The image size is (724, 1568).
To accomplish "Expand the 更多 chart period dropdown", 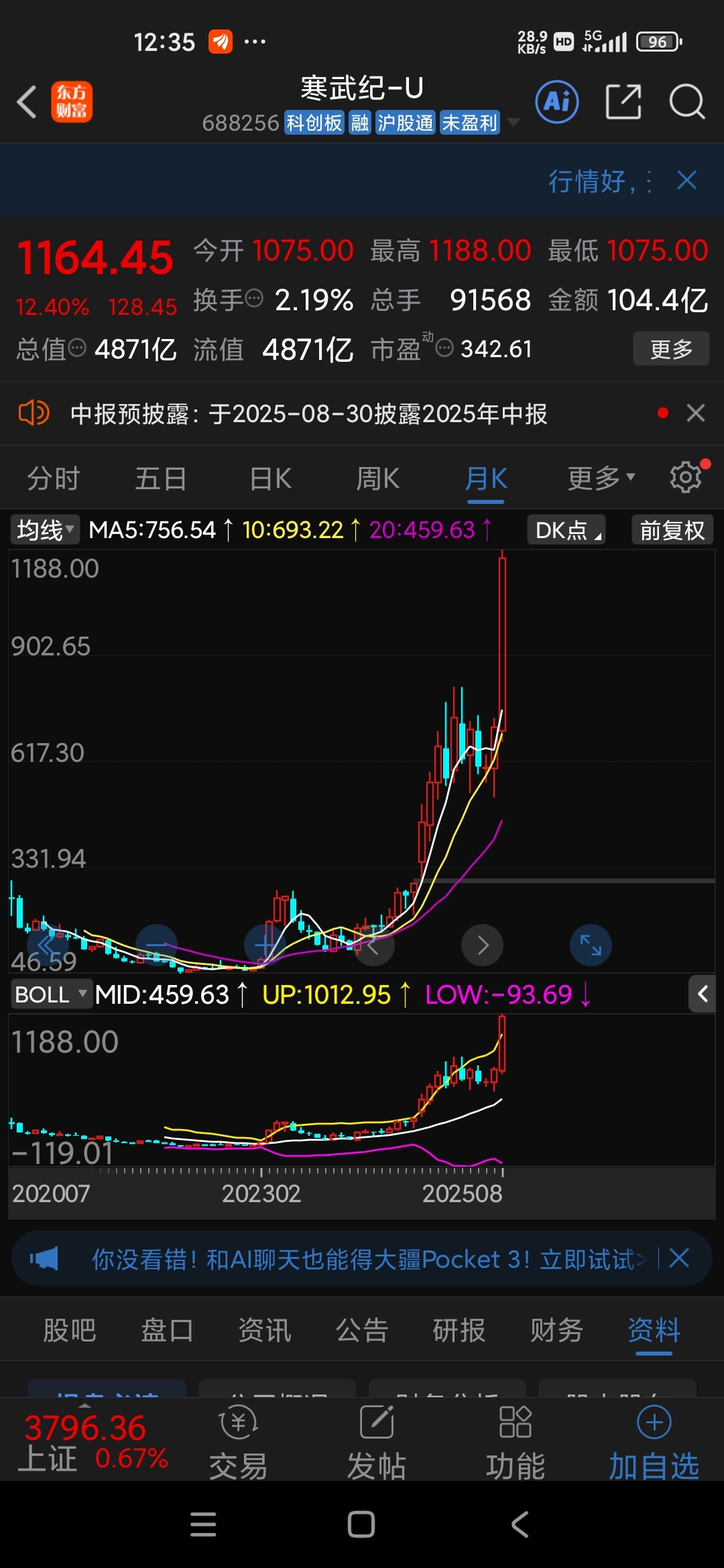I will 601,478.
